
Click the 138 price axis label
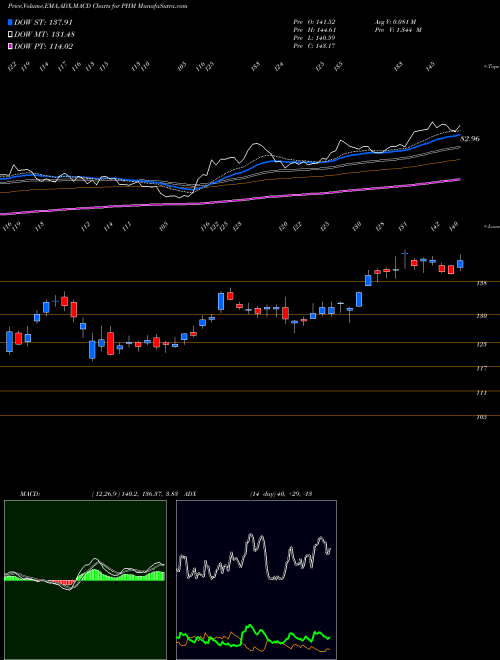click(x=481, y=283)
